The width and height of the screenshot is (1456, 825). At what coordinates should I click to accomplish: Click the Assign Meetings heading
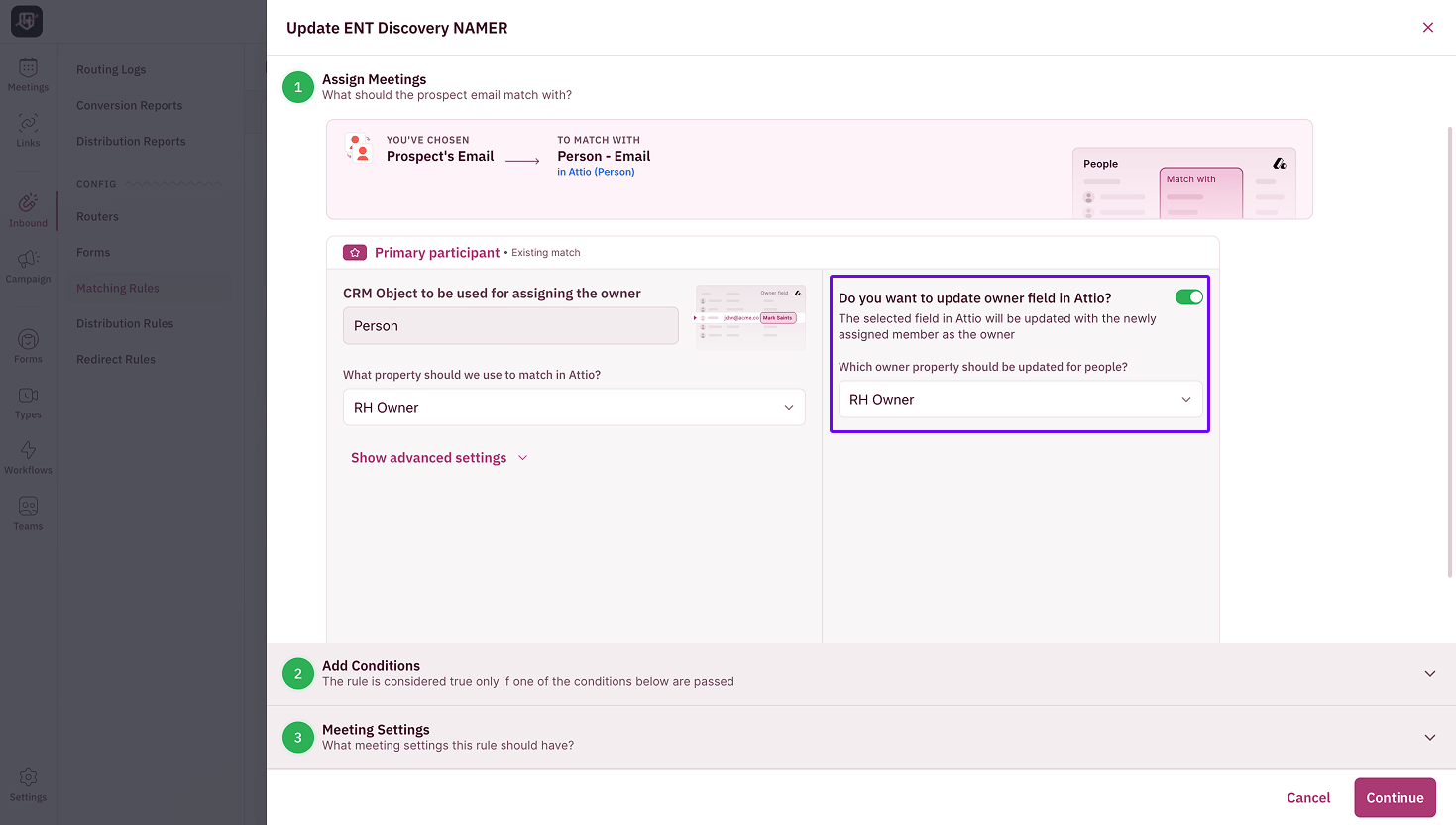[x=375, y=79]
